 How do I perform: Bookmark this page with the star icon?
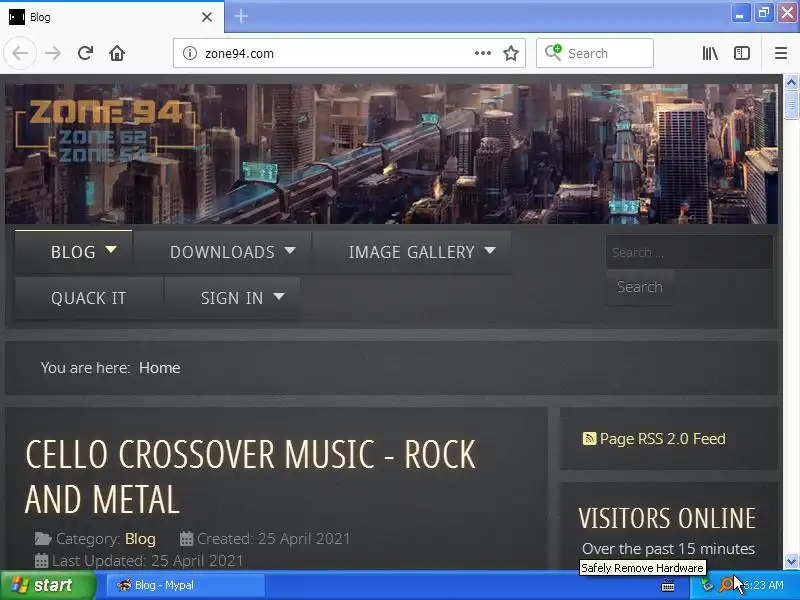[511, 53]
